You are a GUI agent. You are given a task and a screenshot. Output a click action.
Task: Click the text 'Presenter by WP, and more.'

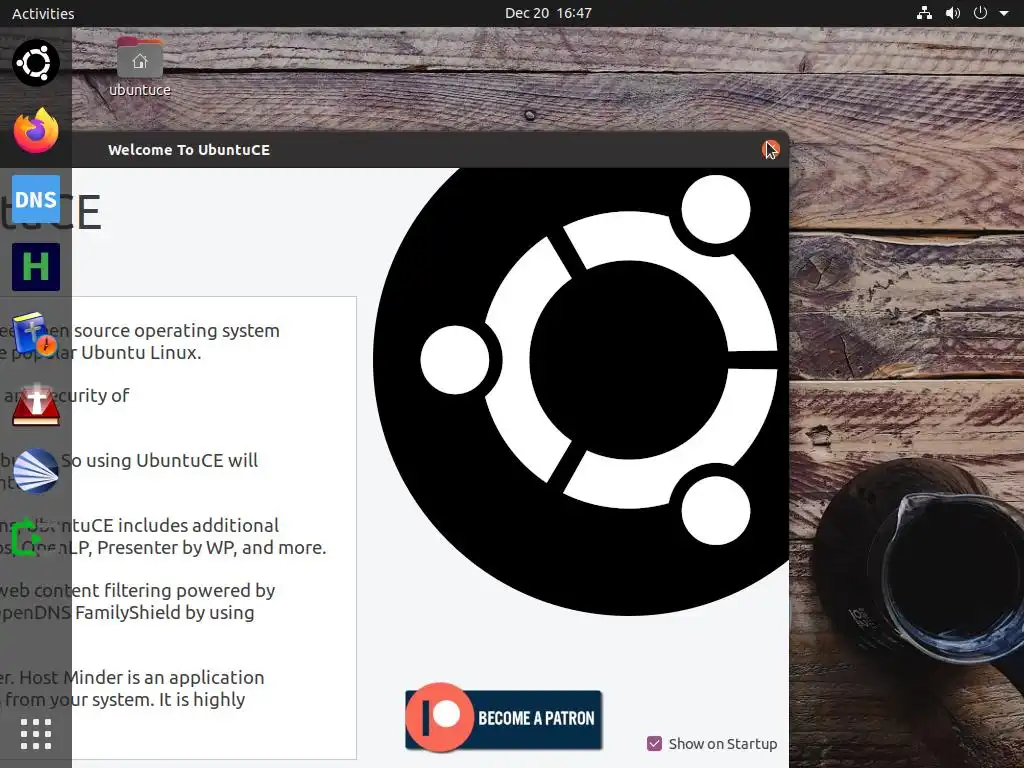[x=212, y=547]
